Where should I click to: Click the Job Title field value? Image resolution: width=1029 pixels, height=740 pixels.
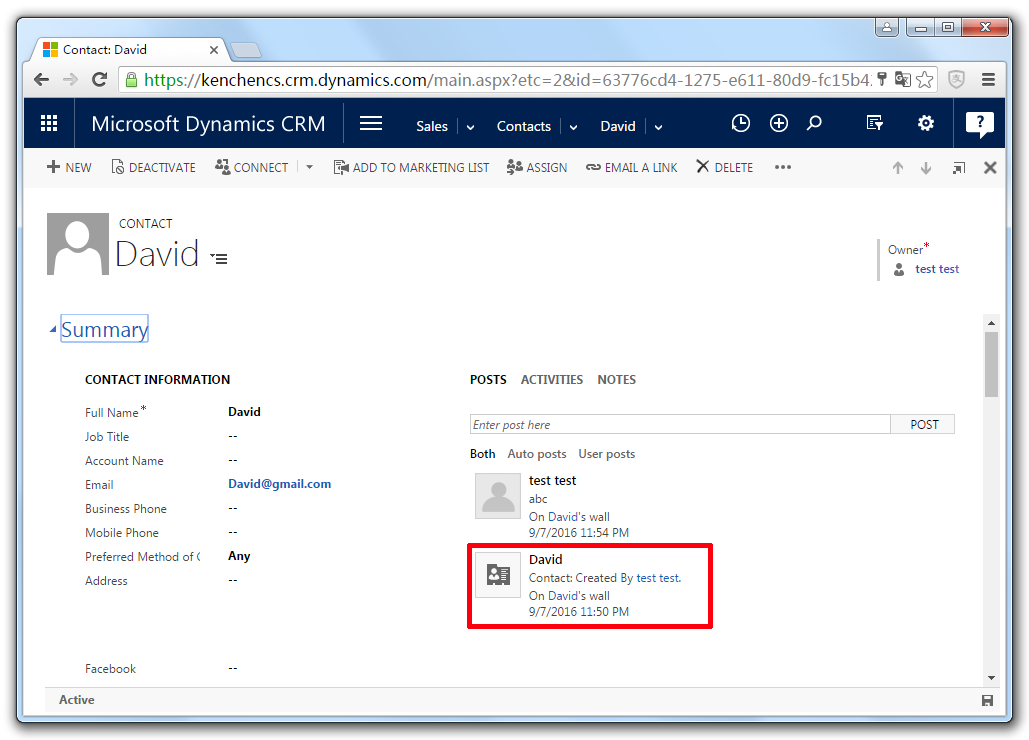click(x=232, y=436)
